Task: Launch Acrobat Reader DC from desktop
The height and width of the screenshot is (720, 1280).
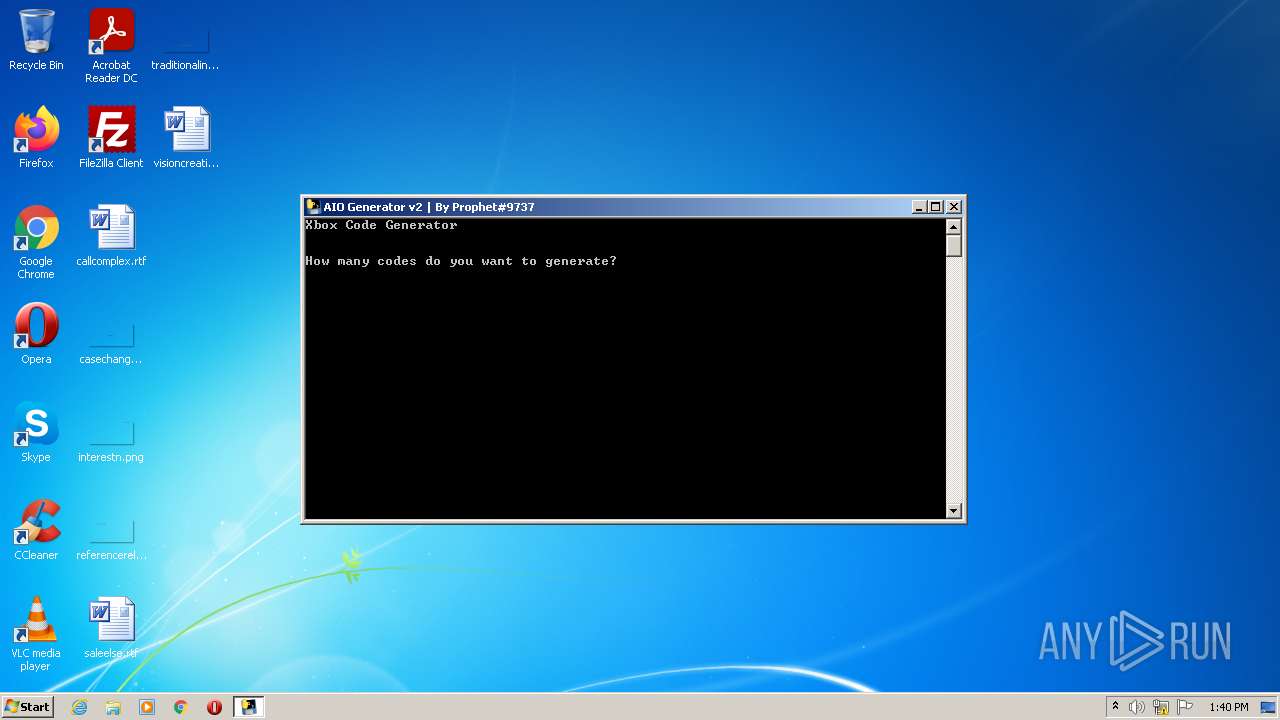Action: click(x=111, y=46)
